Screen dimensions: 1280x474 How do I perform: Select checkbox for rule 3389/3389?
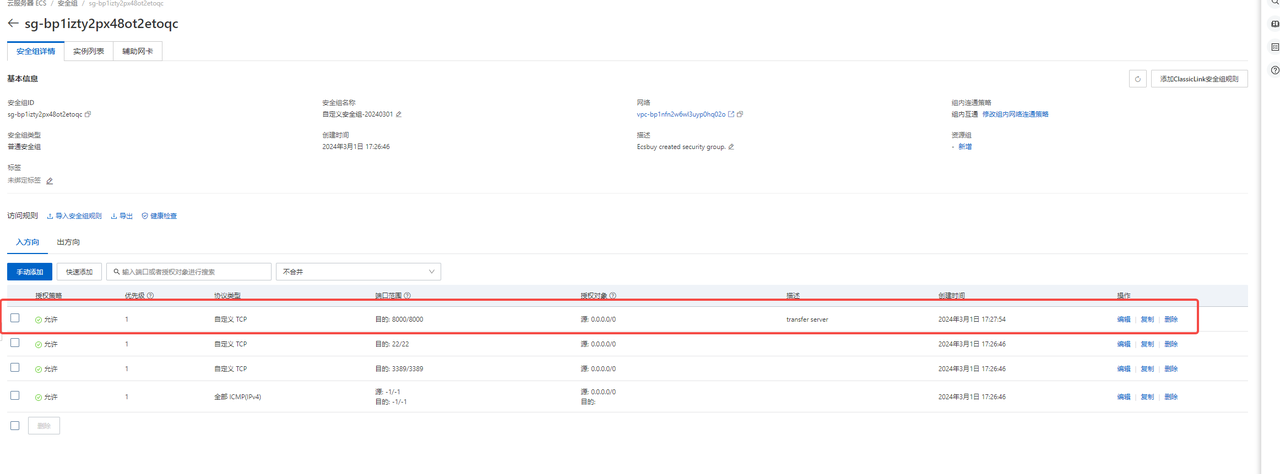[15, 368]
